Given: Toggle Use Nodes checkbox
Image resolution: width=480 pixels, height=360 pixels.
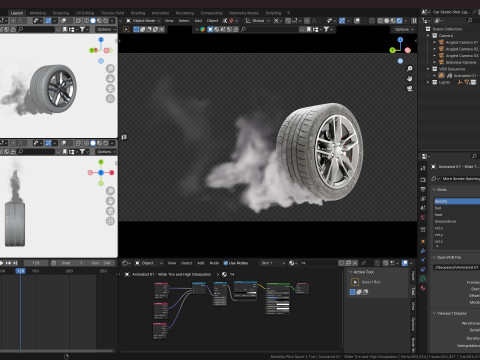Looking at the screenshot, I should point(226,263).
